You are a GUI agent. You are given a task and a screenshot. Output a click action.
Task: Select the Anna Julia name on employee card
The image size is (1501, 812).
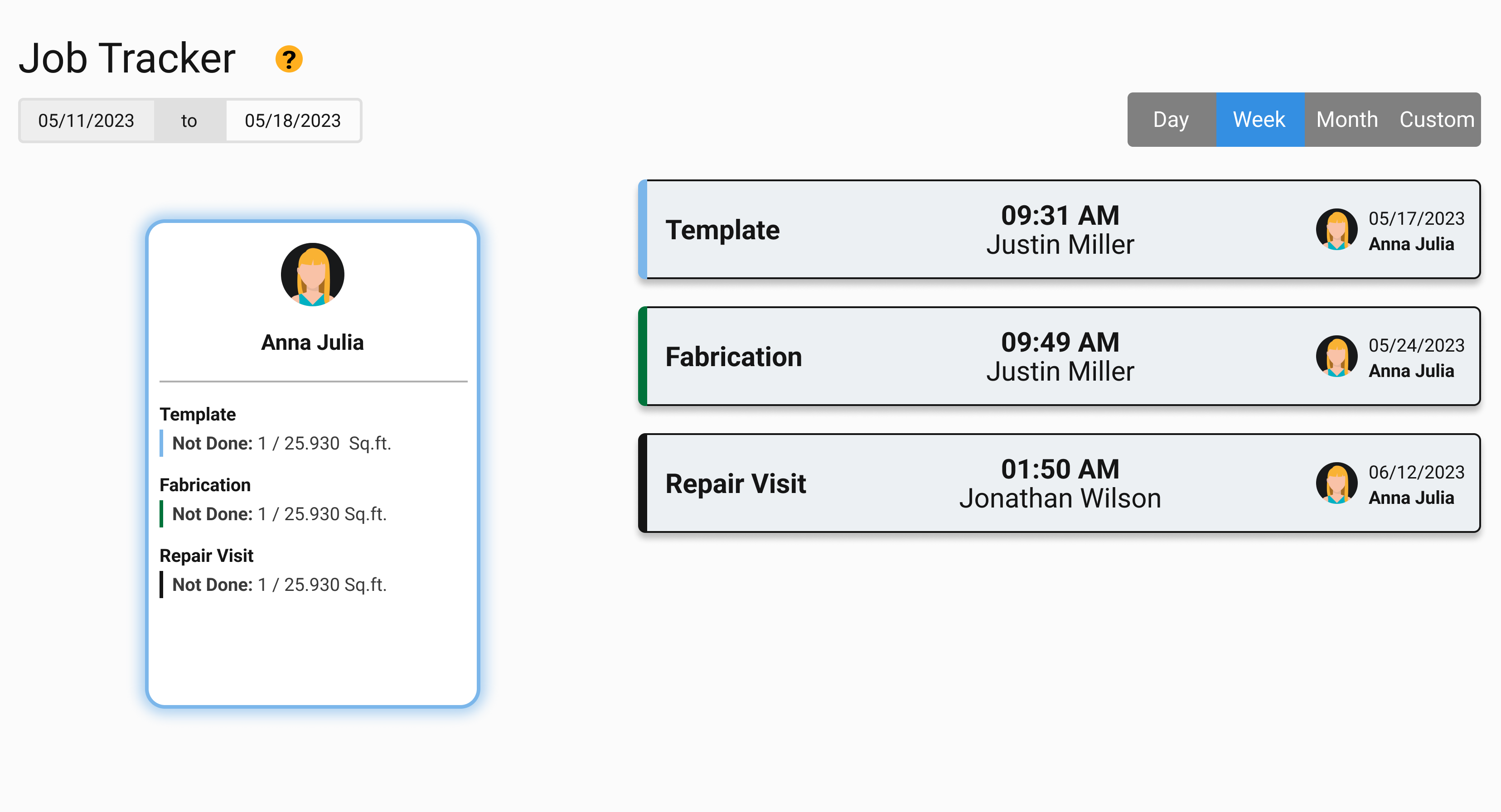312,343
